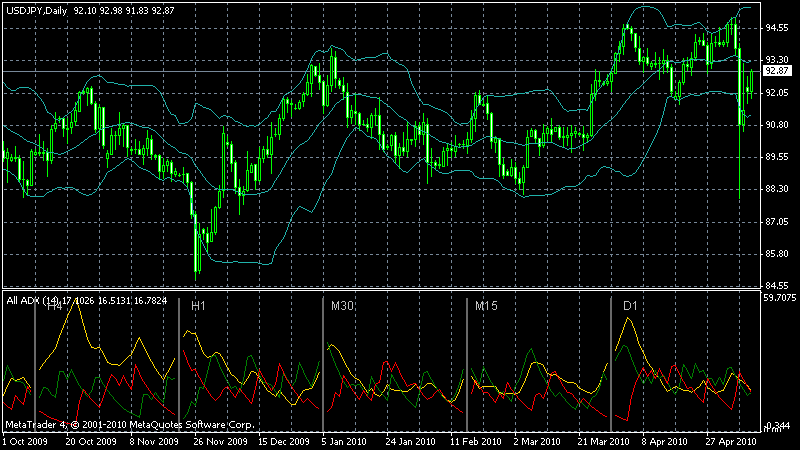The width and height of the screenshot is (800, 450).
Task: Click the 59.7075 indicator scale value
Action: click(780, 297)
